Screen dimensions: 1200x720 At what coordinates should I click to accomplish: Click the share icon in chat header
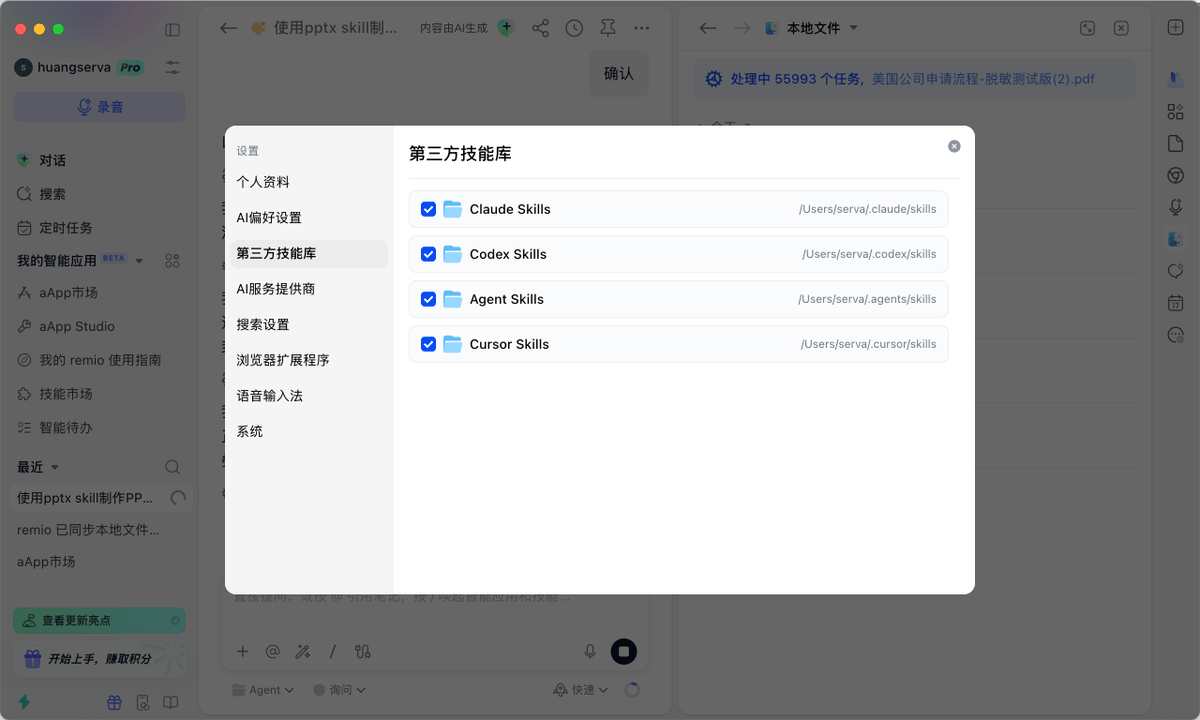[540, 28]
